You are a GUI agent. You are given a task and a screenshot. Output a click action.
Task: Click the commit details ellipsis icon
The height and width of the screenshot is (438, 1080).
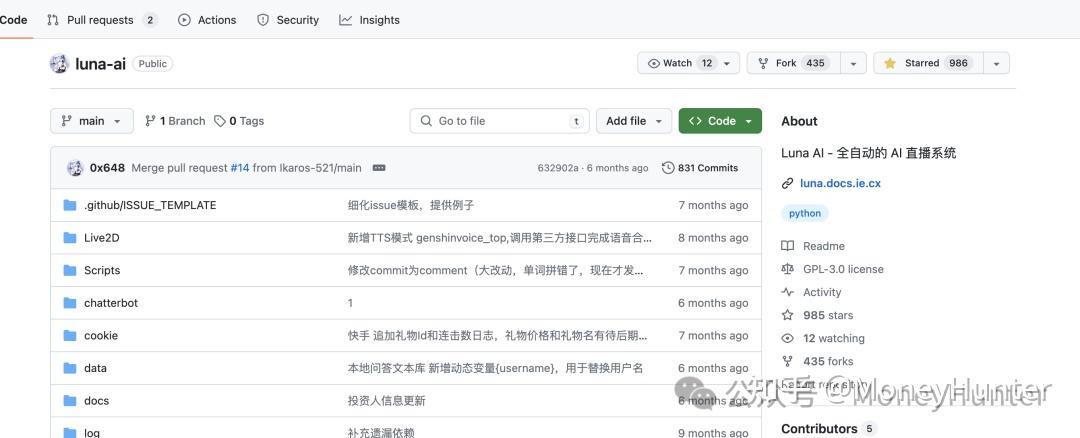(x=379, y=168)
